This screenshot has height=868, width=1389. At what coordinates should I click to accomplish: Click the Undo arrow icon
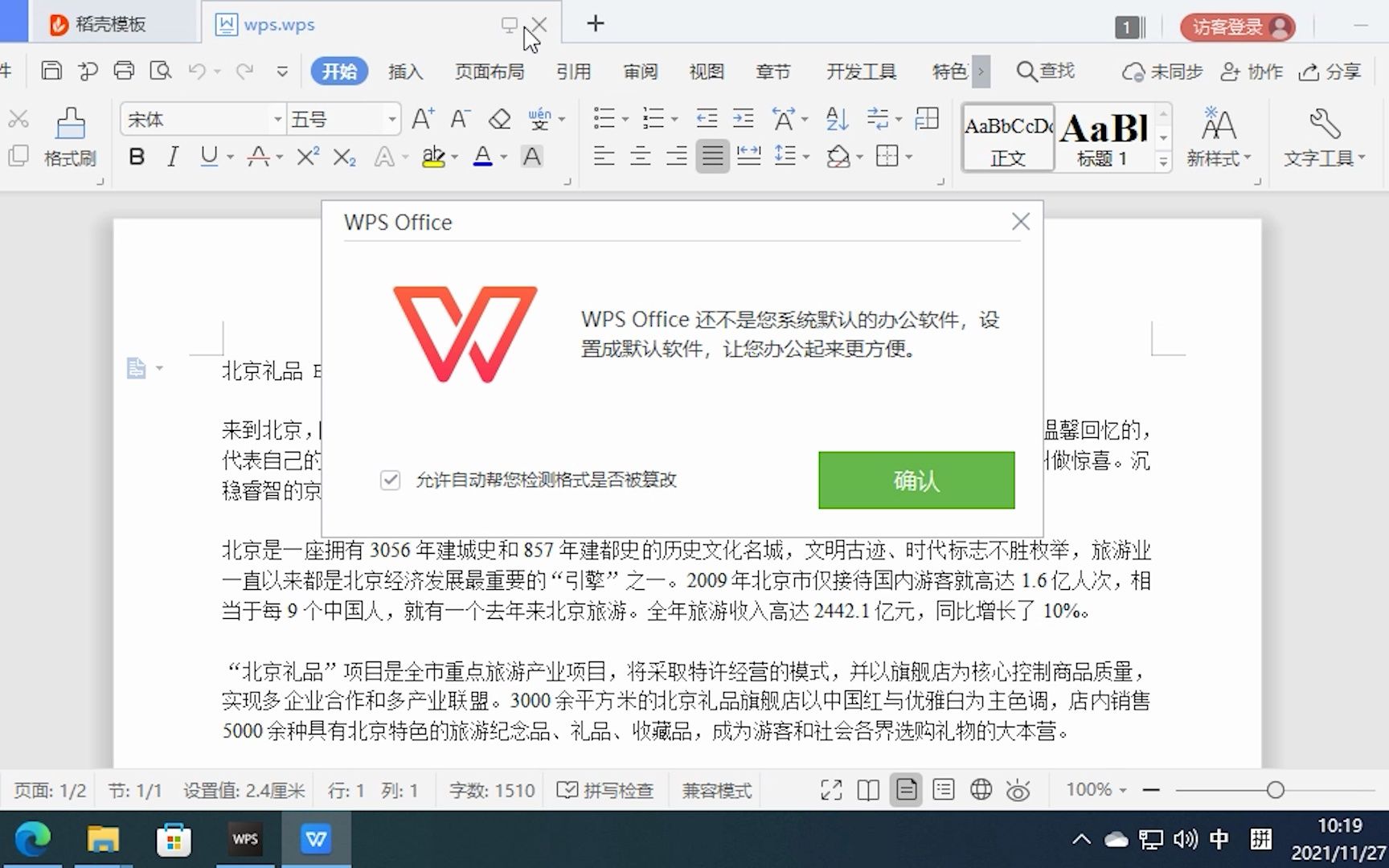pyautogui.click(x=197, y=71)
